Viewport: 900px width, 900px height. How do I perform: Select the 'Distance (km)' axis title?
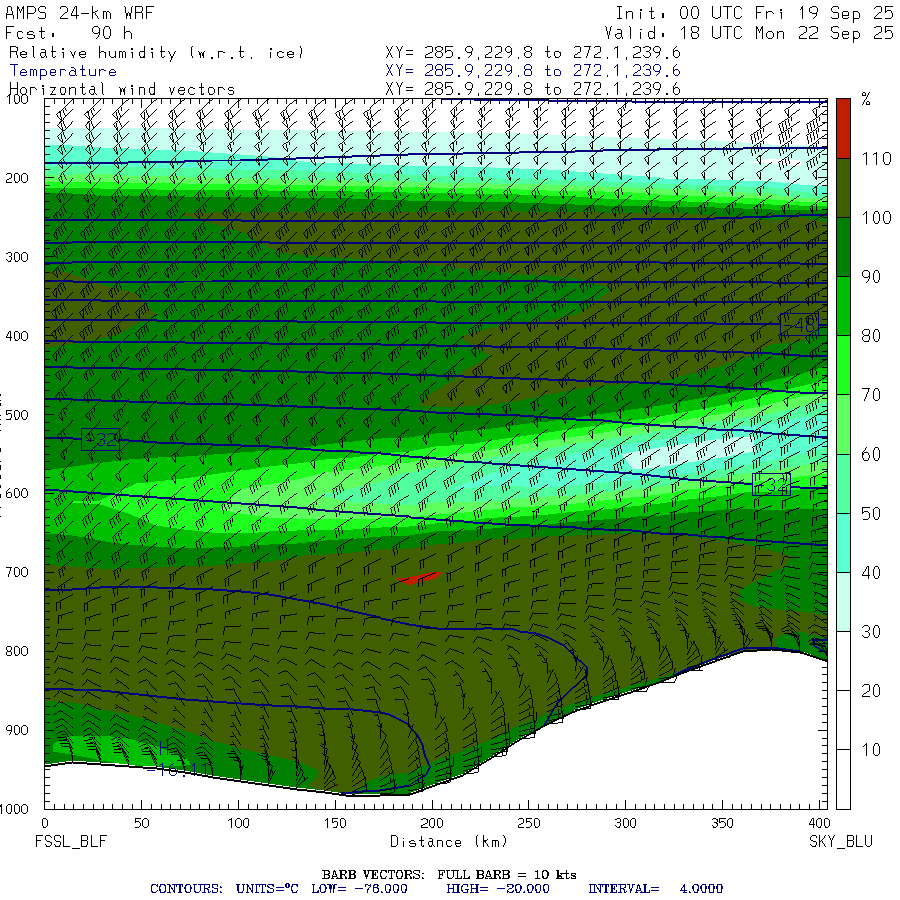click(x=449, y=842)
